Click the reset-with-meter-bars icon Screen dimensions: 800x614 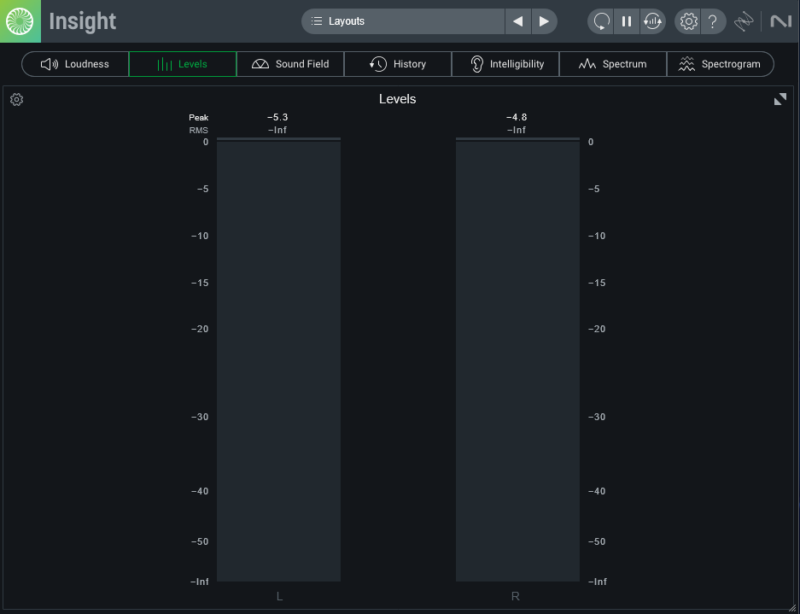pos(652,21)
